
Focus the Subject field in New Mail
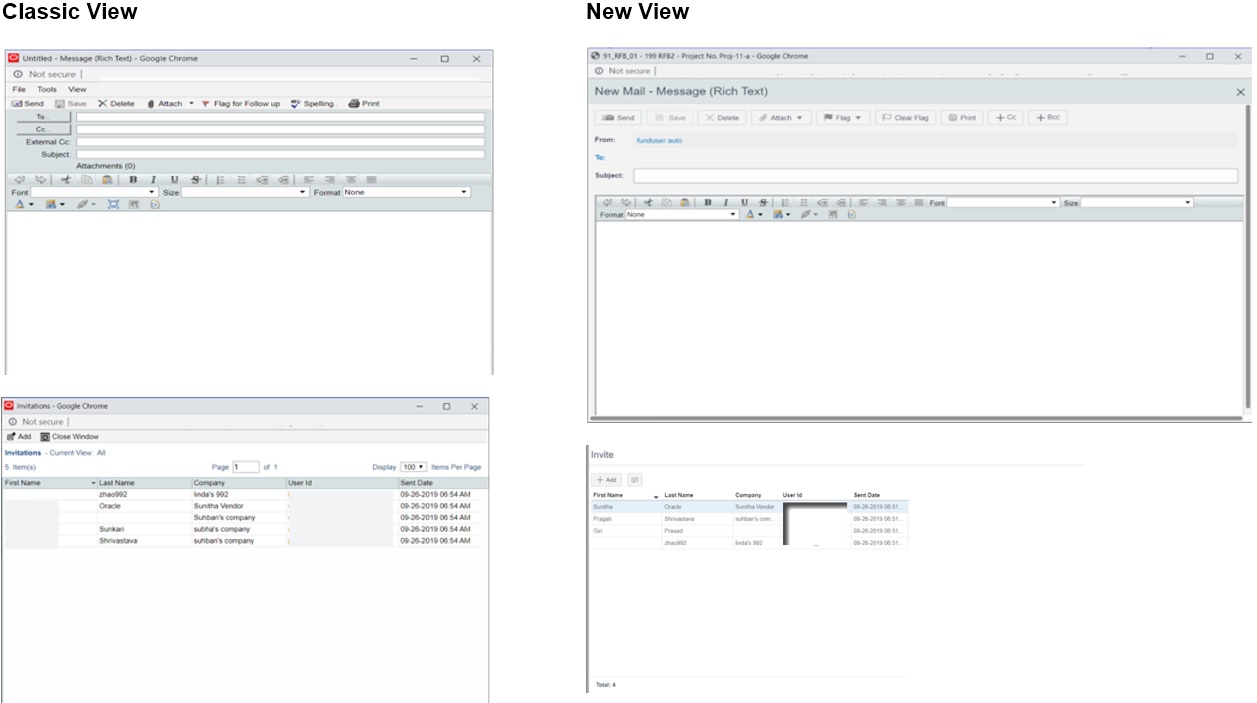pos(935,176)
